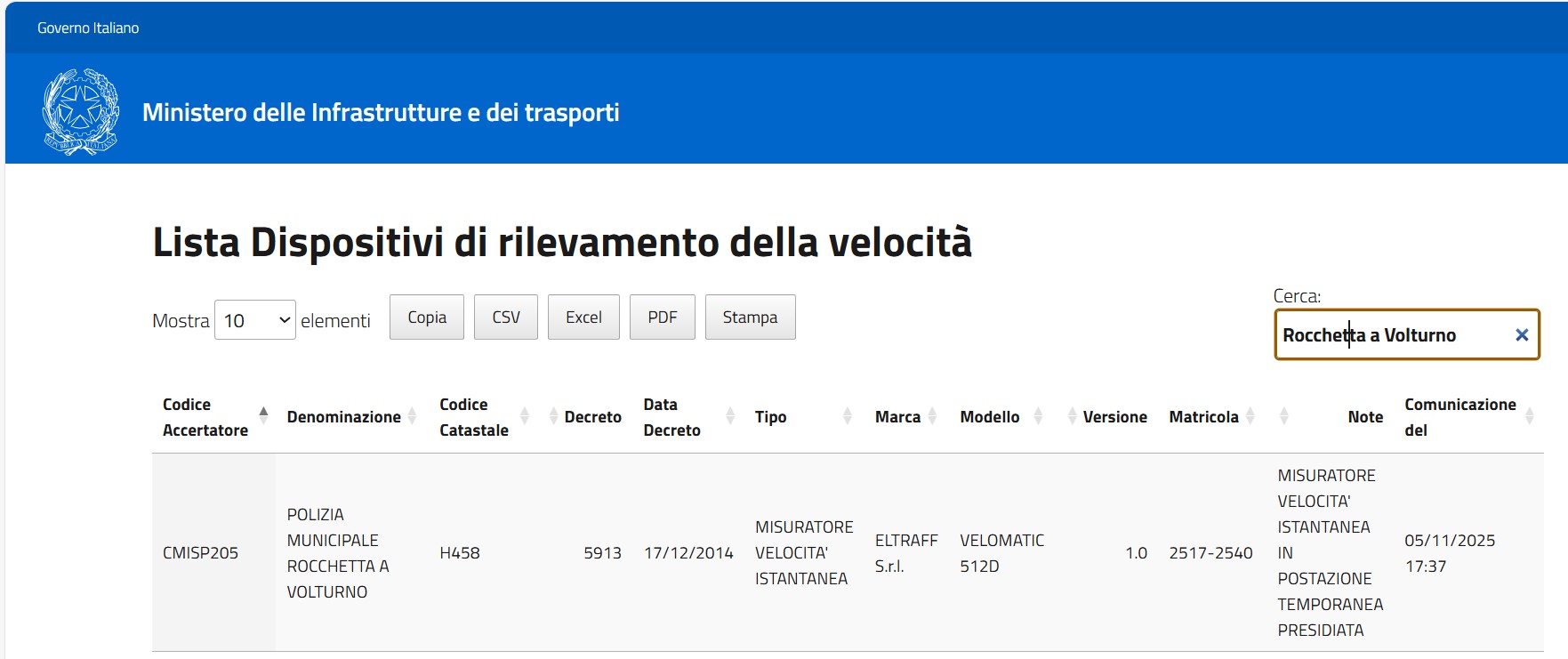The width and height of the screenshot is (1568, 659).
Task: Sort by Codice Accertatore column arrow
Action: point(263,414)
